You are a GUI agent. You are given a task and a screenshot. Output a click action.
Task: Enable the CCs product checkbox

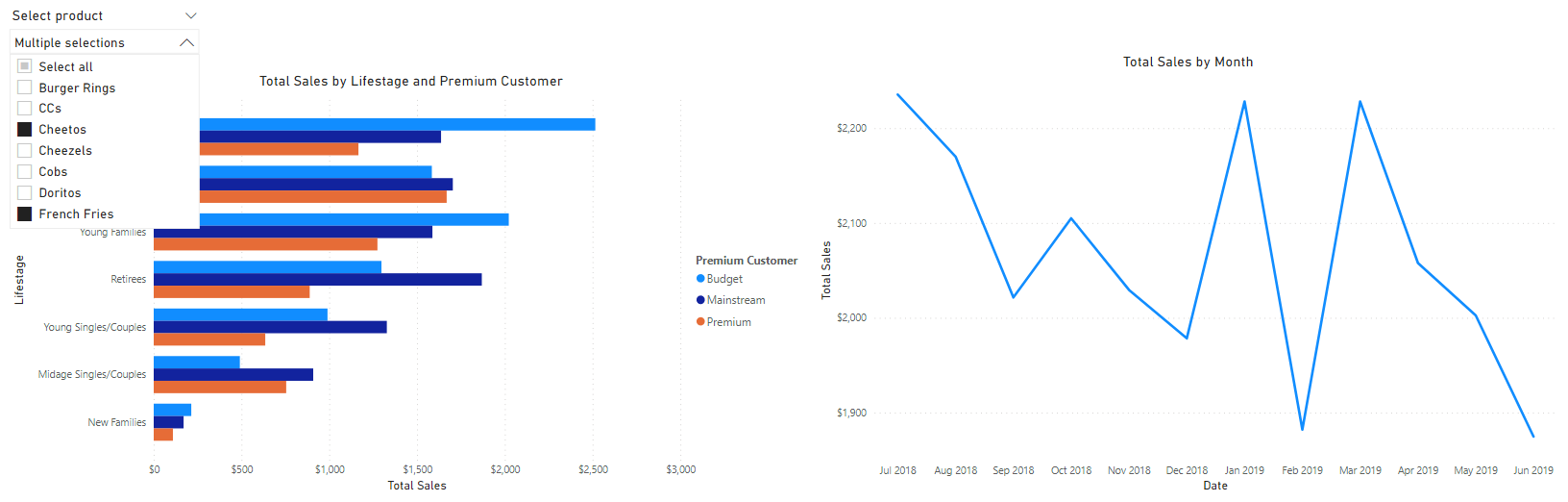25,108
